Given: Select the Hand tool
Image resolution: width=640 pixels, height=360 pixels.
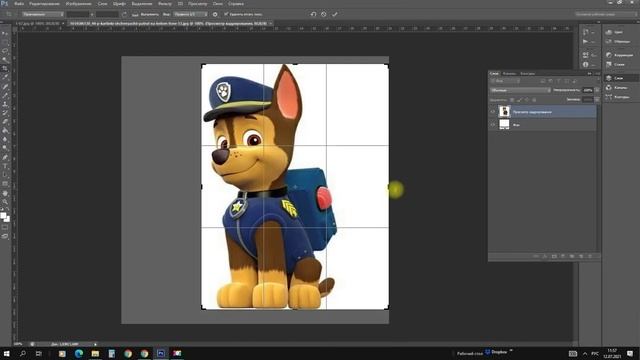Looking at the screenshot, I should click(5, 193).
